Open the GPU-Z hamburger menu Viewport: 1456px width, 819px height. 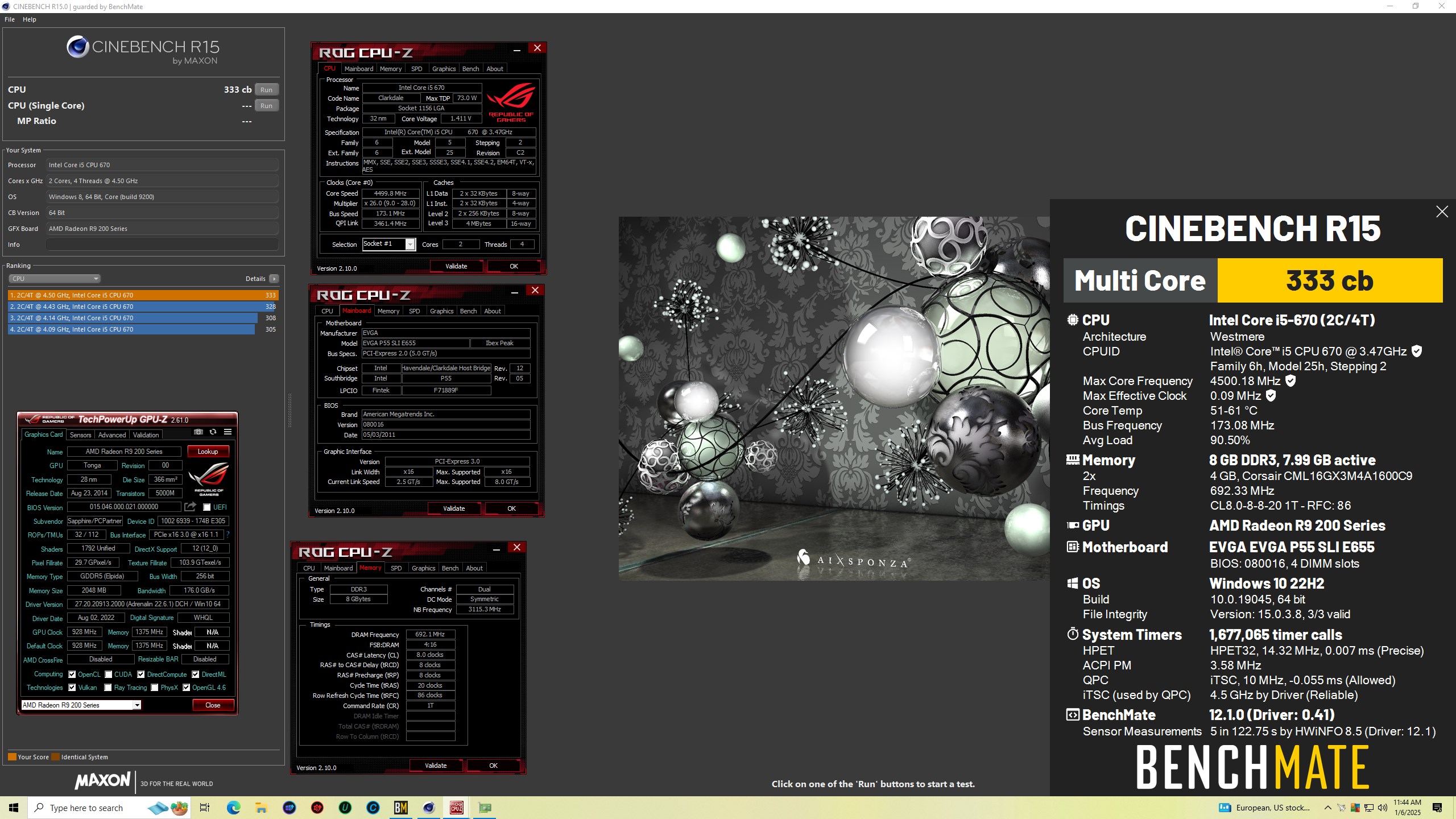click(227, 432)
